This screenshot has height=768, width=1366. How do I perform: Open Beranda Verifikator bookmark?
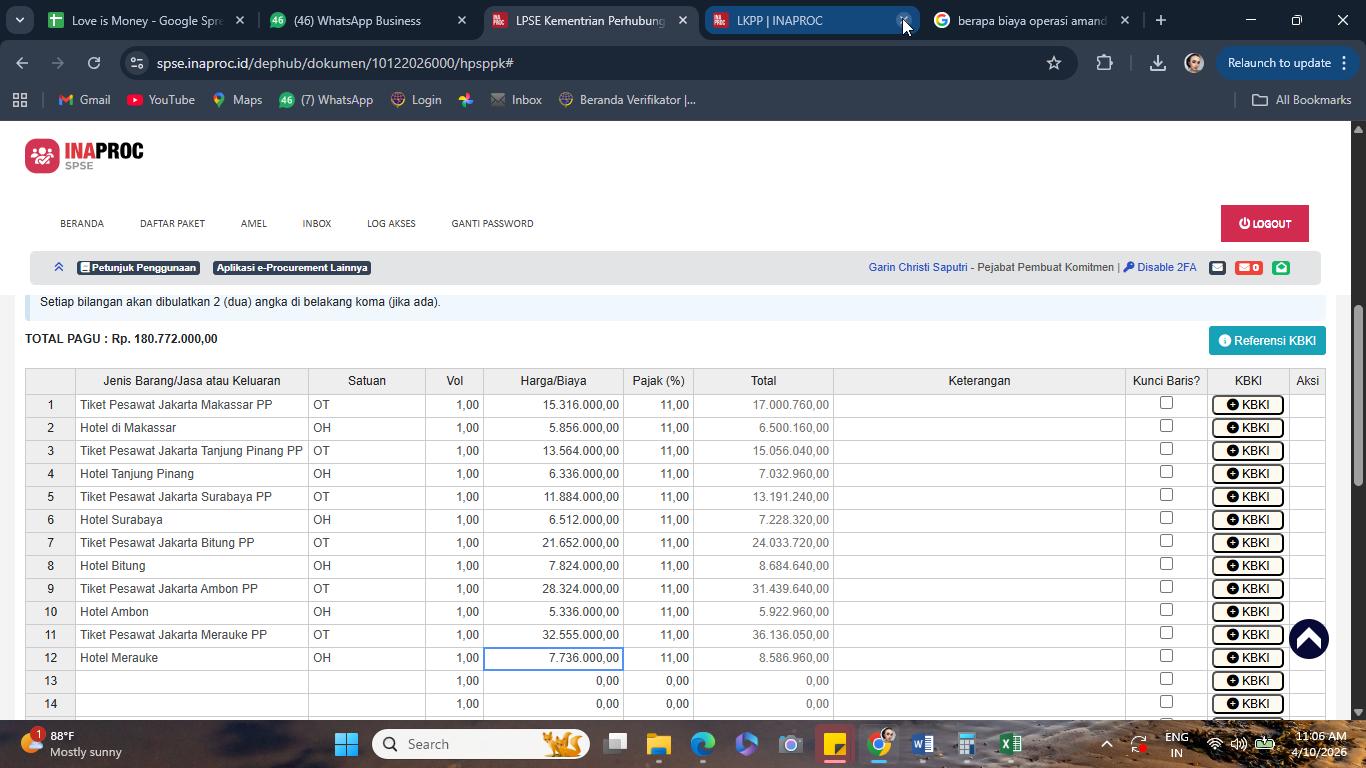tap(626, 100)
